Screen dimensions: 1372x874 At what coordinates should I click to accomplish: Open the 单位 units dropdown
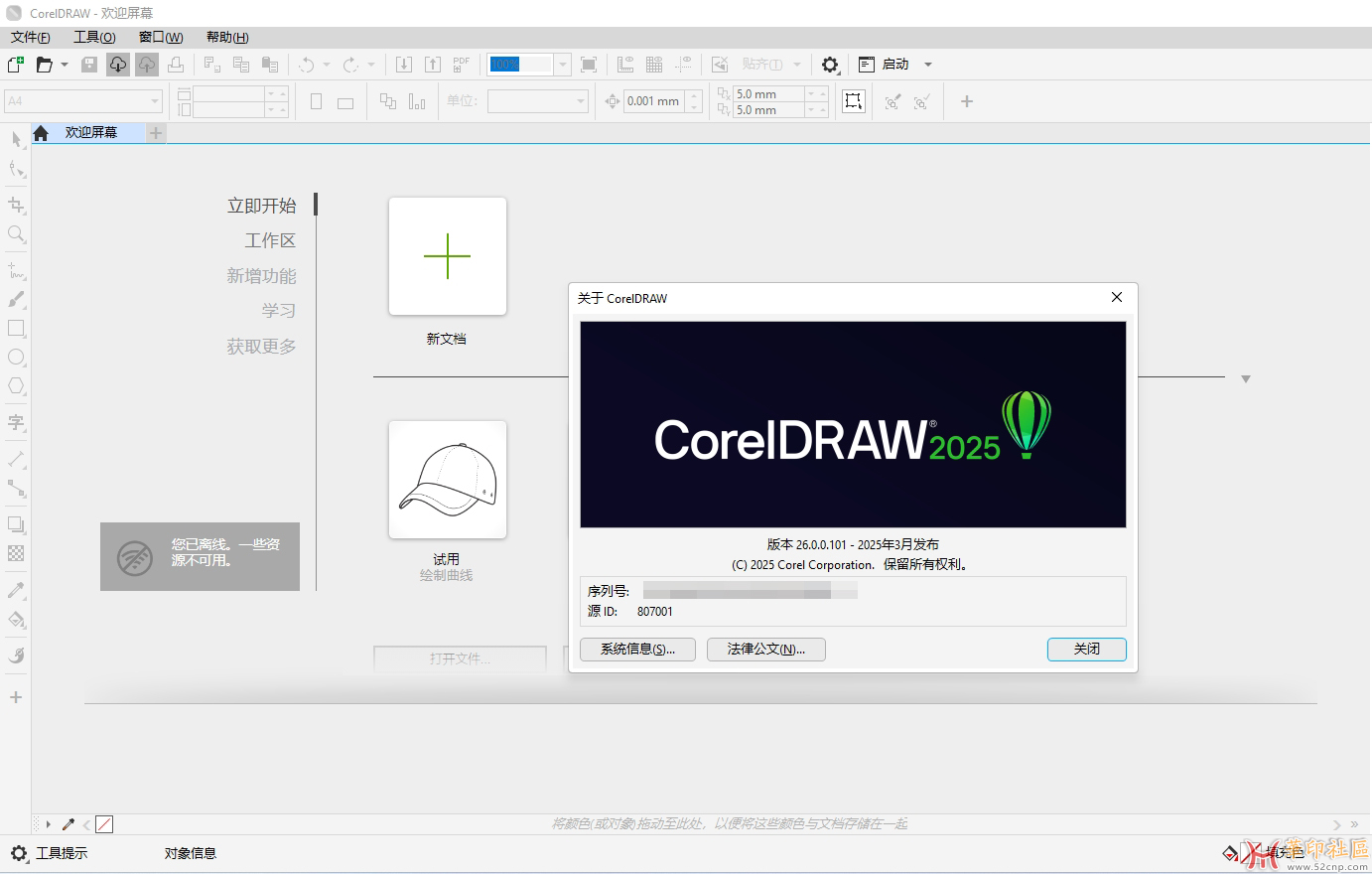coord(582,101)
